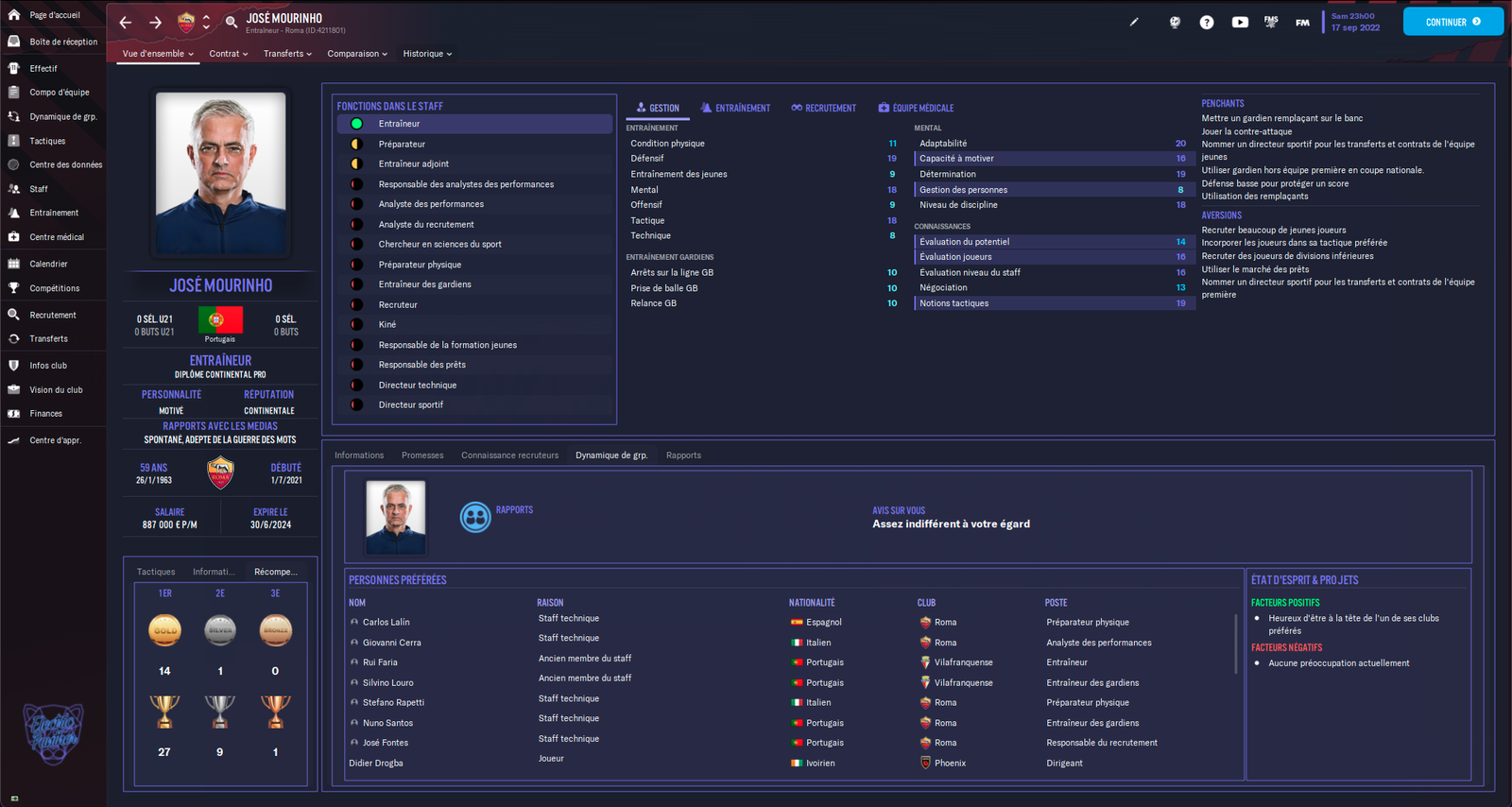This screenshot has width=1512, height=807.
Task: Select the Entraîneur green role indicator
Action: [x=357, y=124]
